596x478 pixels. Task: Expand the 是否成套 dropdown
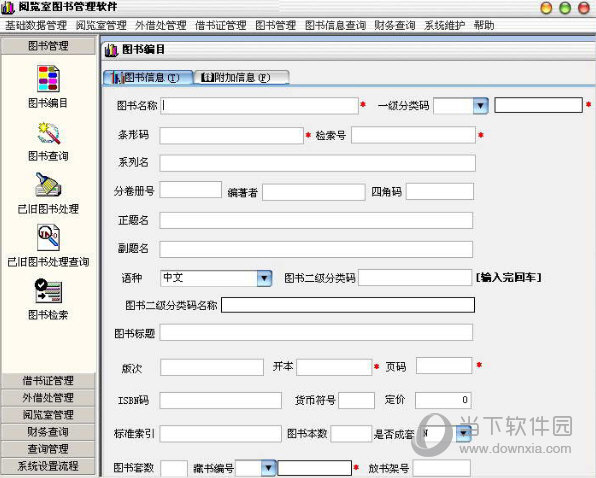pos(463,433)
